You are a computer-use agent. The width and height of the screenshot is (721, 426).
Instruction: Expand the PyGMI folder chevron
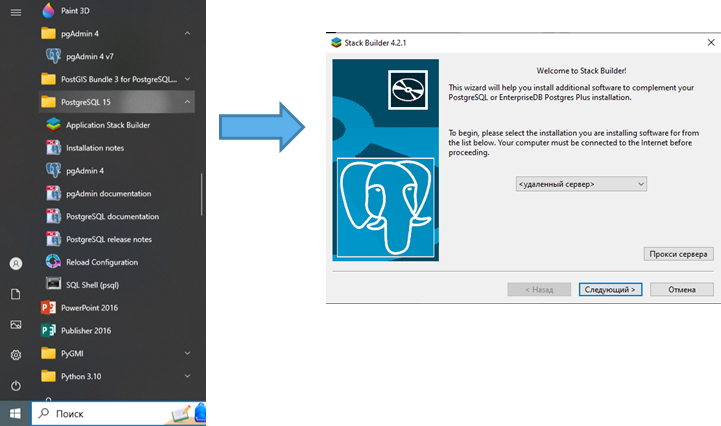pos(187,353)
